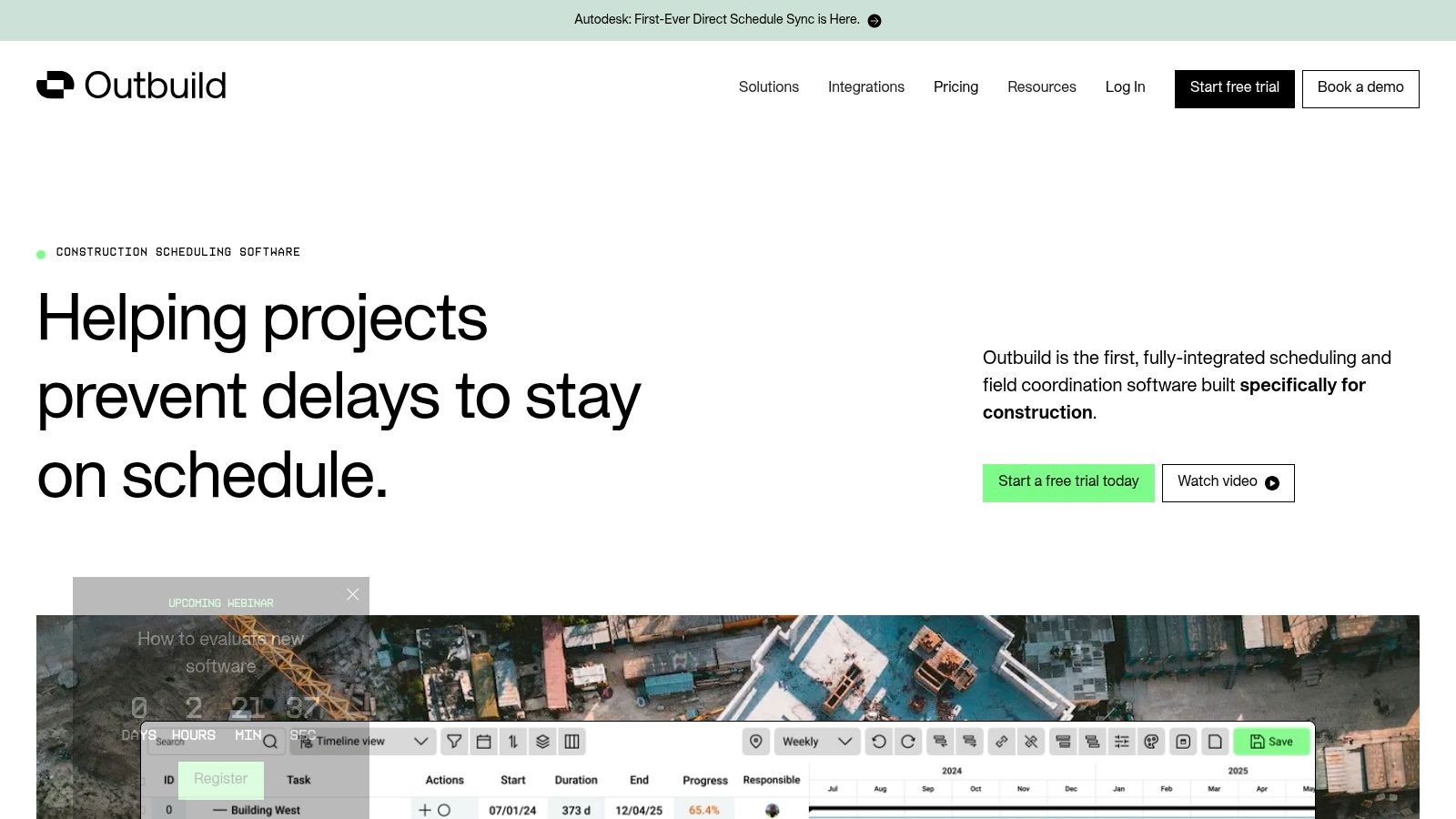The width and height of the screenshot is (1456, 819).
Task: Open the Solutions menu
Action: pyautogui.click(x=769, y=87)
